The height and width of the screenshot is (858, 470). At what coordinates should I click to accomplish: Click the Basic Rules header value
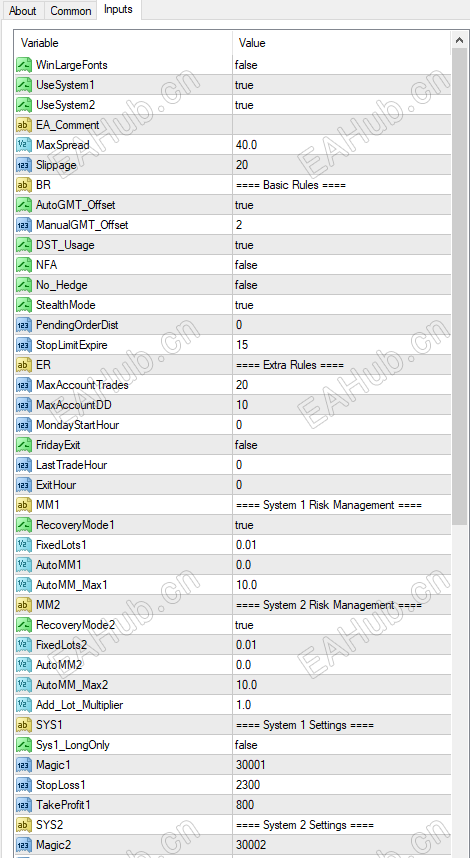[x=291, y=185]
